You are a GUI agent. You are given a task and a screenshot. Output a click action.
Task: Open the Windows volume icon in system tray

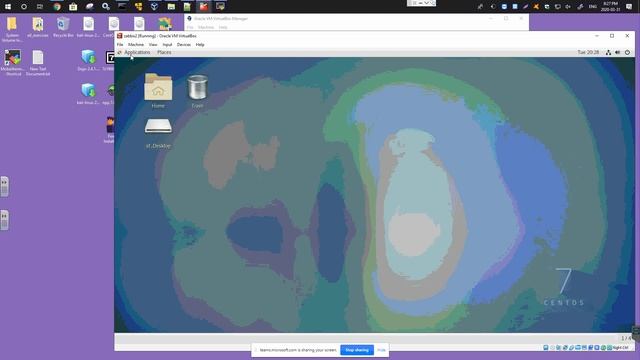coord(568,7)
